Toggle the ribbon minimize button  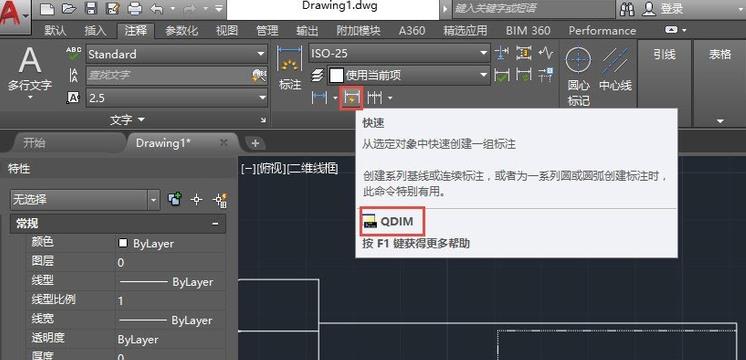click(x=671, y=30)
